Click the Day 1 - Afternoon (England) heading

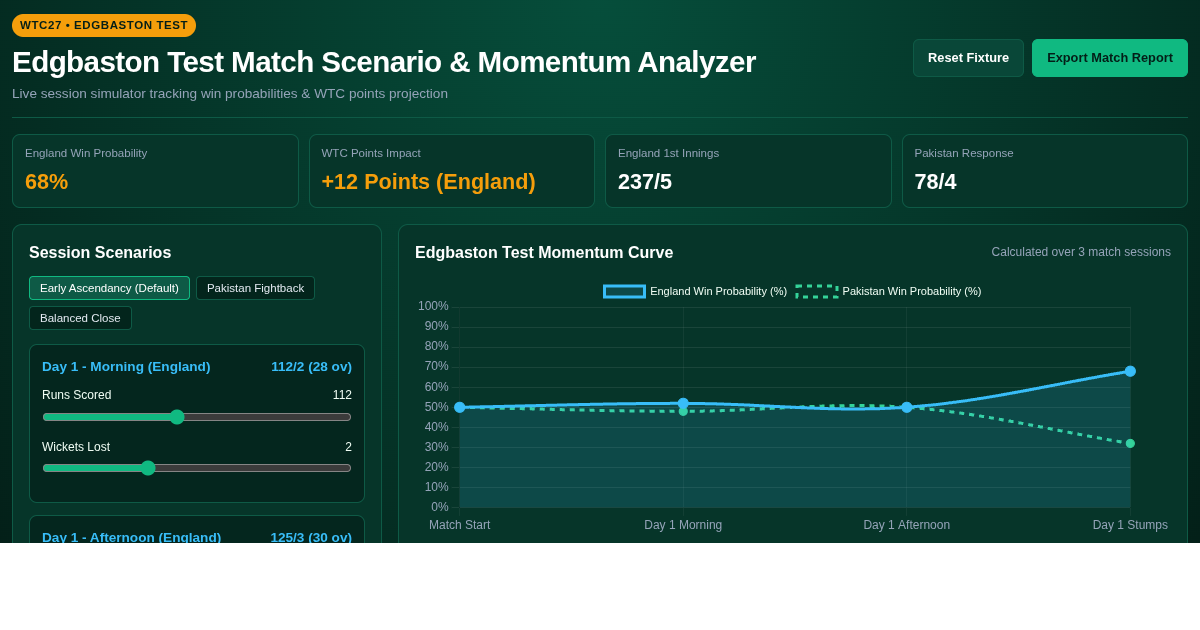(132, 537)
